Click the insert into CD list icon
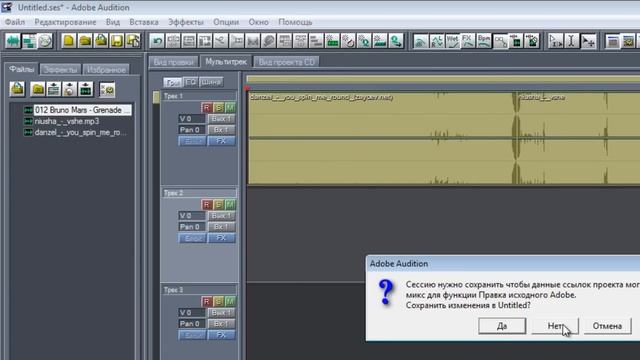 point(69,89)
